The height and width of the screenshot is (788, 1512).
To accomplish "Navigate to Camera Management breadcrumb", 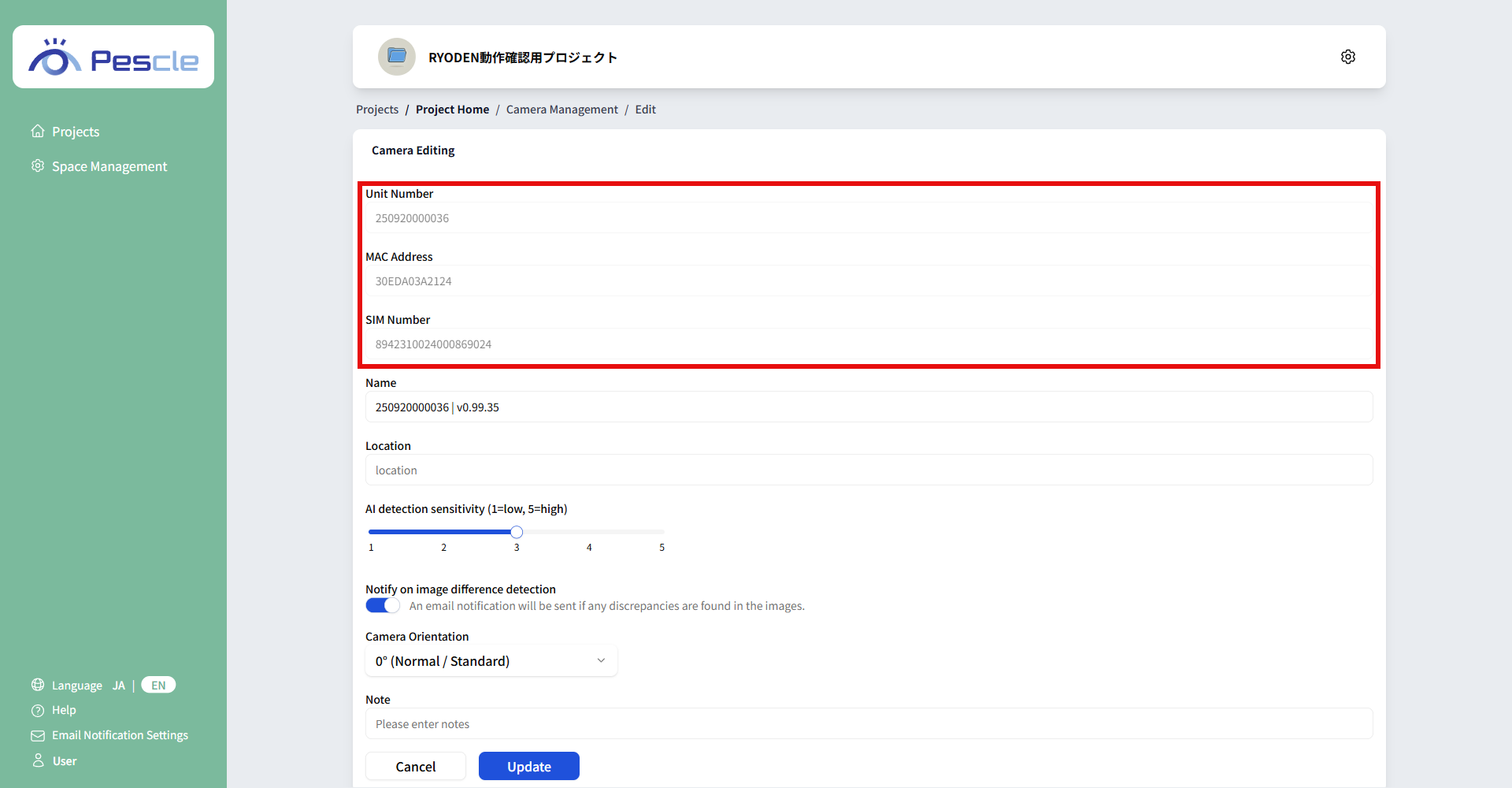I will [x=561, y=110].
